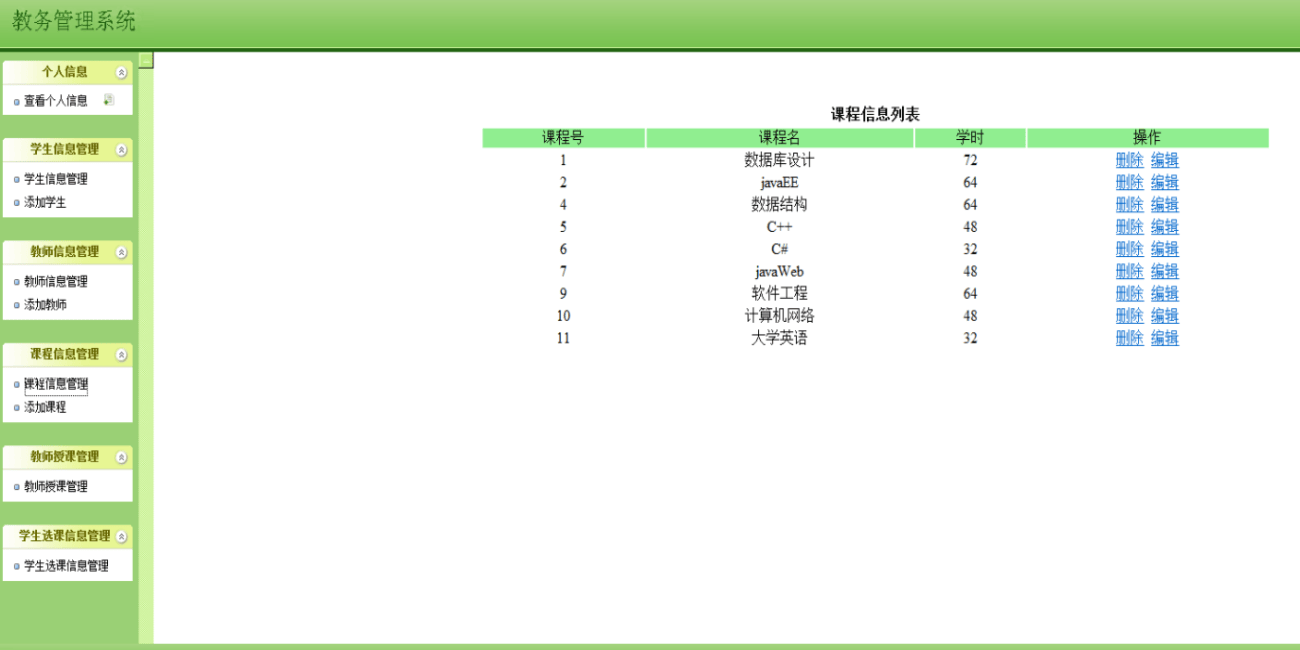The height and width of the screenshot is (650, 1300).
Task: Click 编辑 for the 大学英语 course
Action: (x=1164, y=338)
